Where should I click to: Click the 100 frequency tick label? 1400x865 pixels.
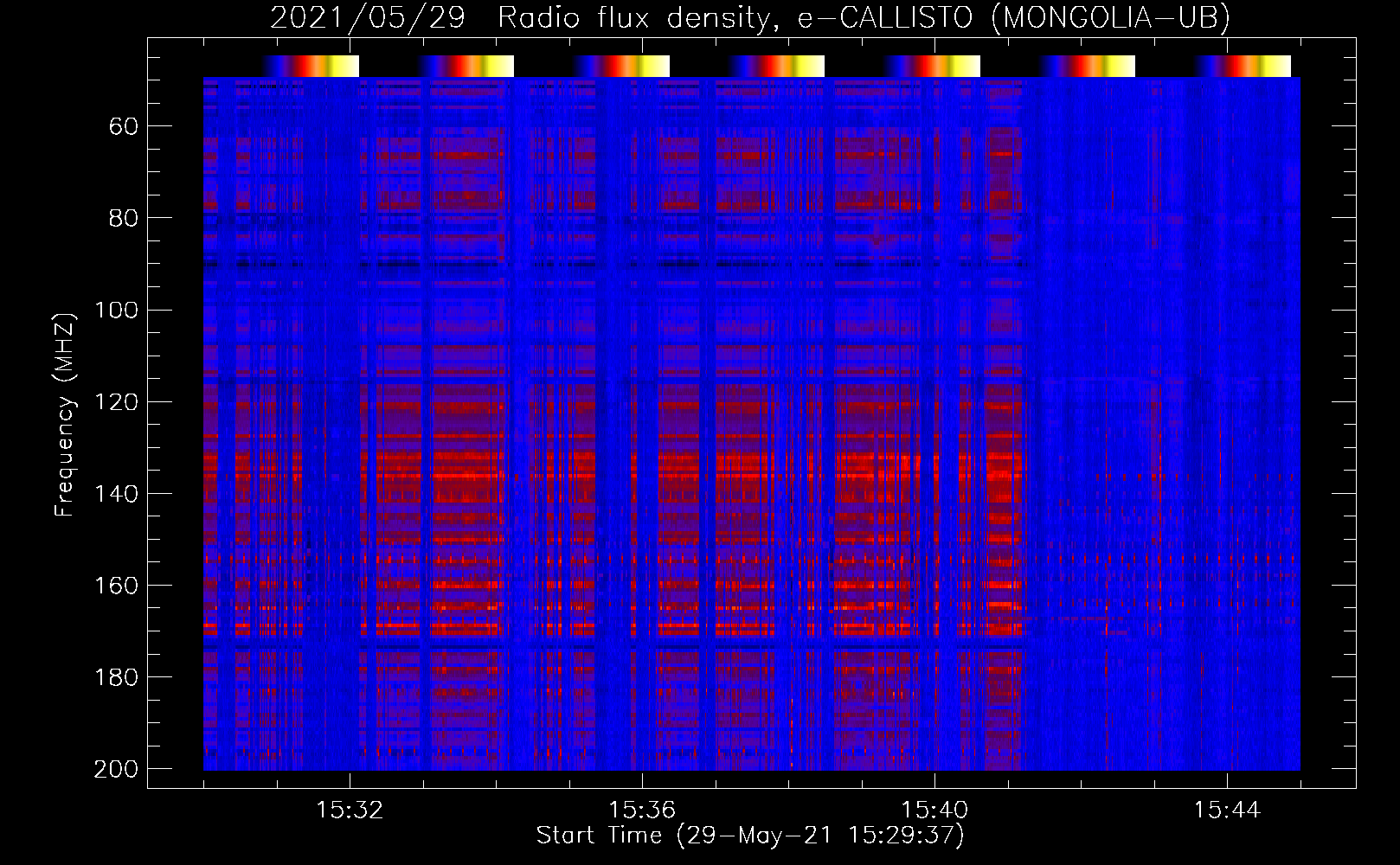(117, 311)
